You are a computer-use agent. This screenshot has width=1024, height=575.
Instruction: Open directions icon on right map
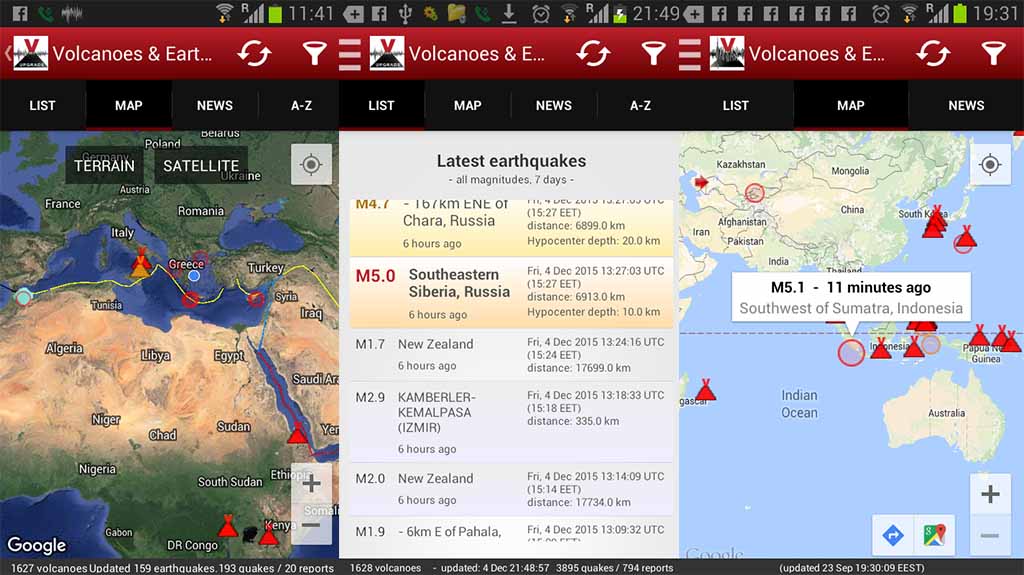click(893, 535)
